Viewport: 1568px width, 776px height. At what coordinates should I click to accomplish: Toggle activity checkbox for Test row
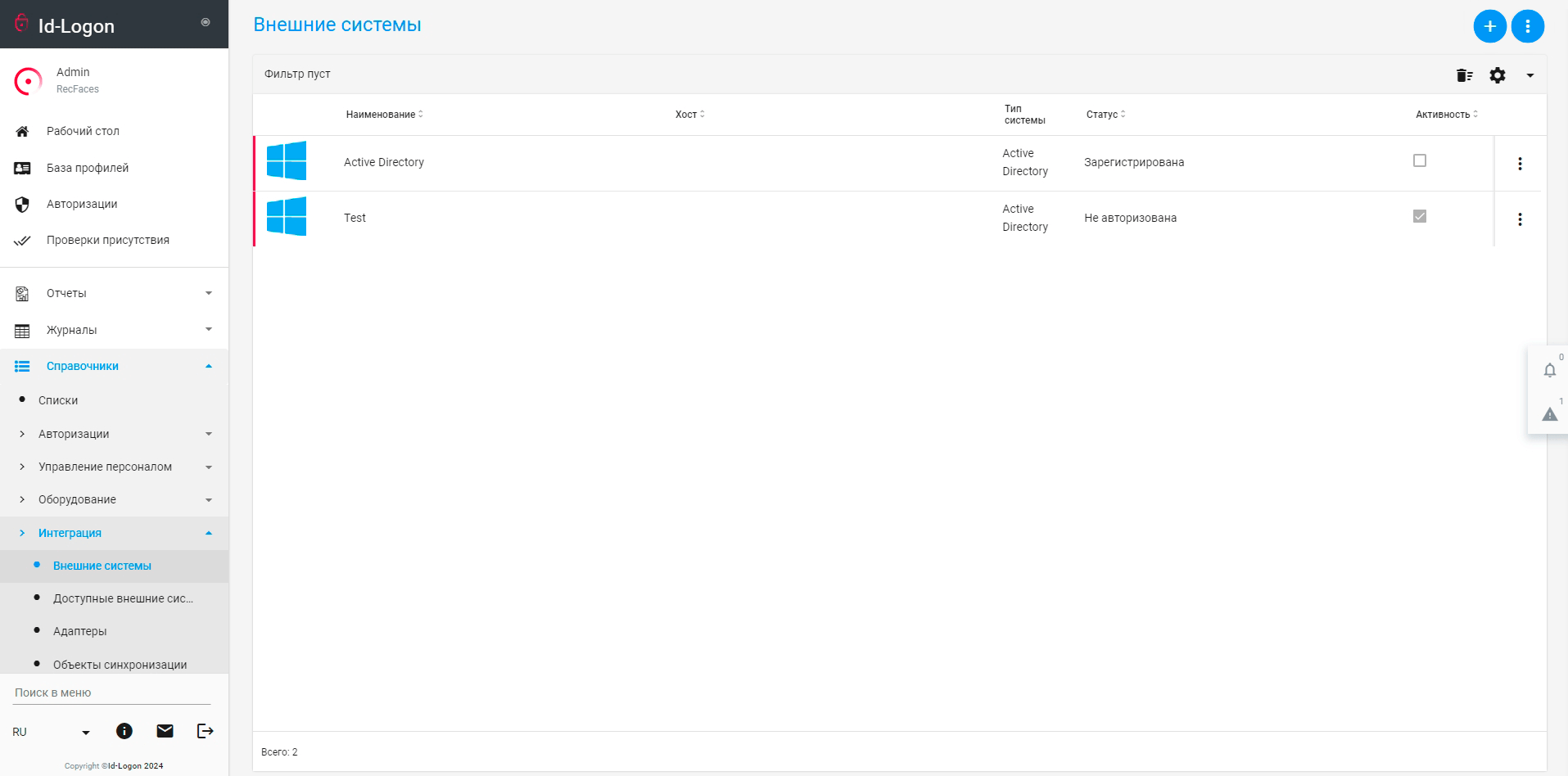click(1420, 216)
